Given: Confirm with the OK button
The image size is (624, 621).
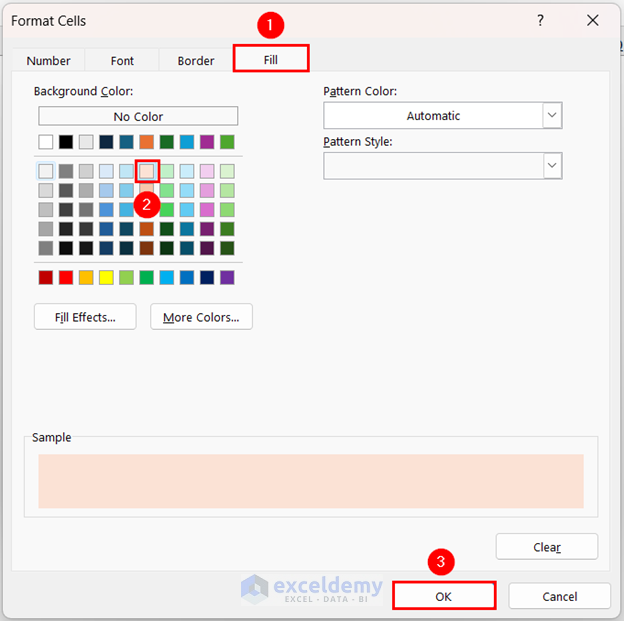Looking at the screenshot, I should pos(444,596).
